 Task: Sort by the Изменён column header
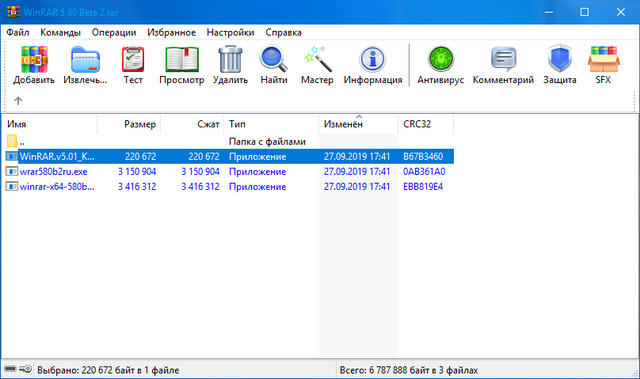point(358,124)
